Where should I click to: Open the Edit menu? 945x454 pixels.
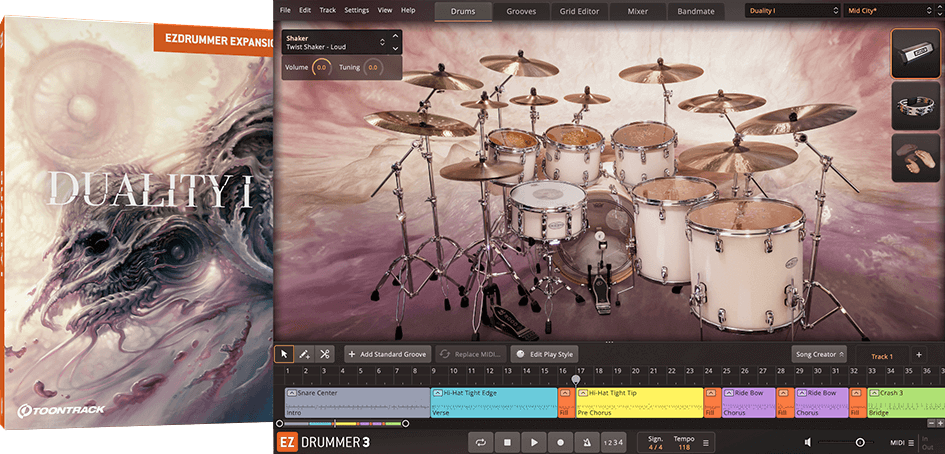(305, 10)
